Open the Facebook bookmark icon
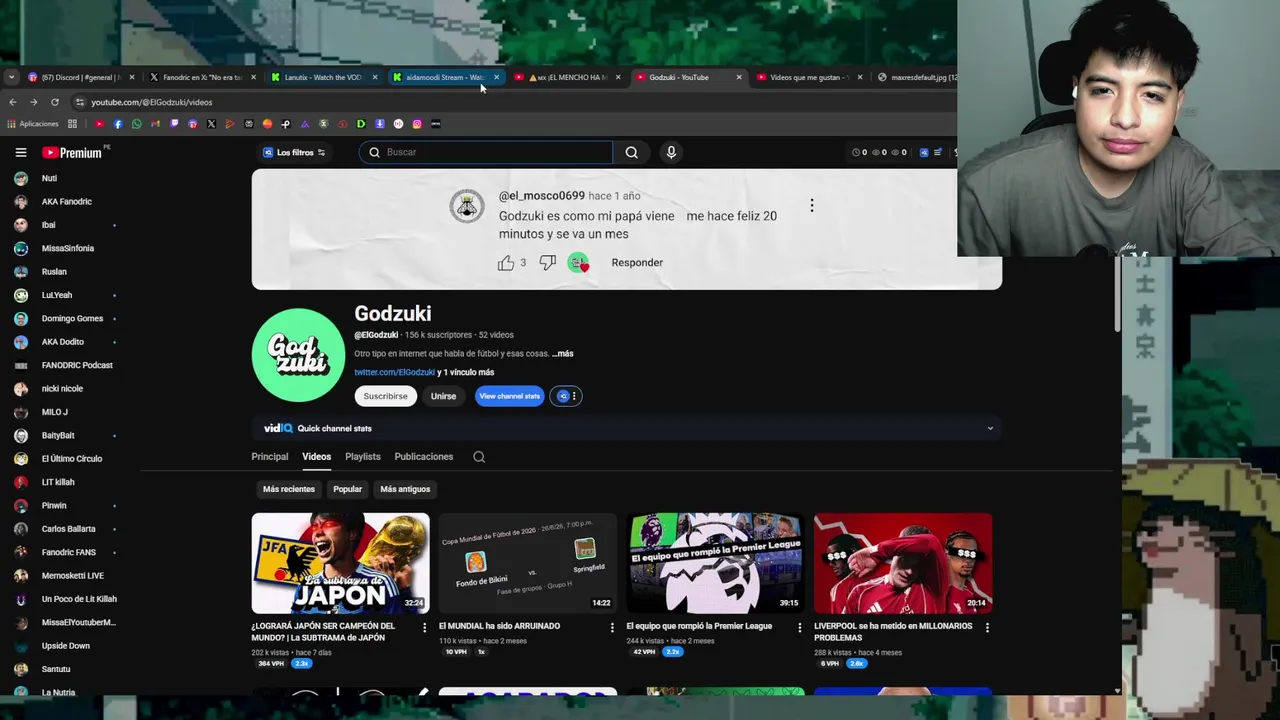This screenshot has width=1280, height=720. [x=118, y=124]
